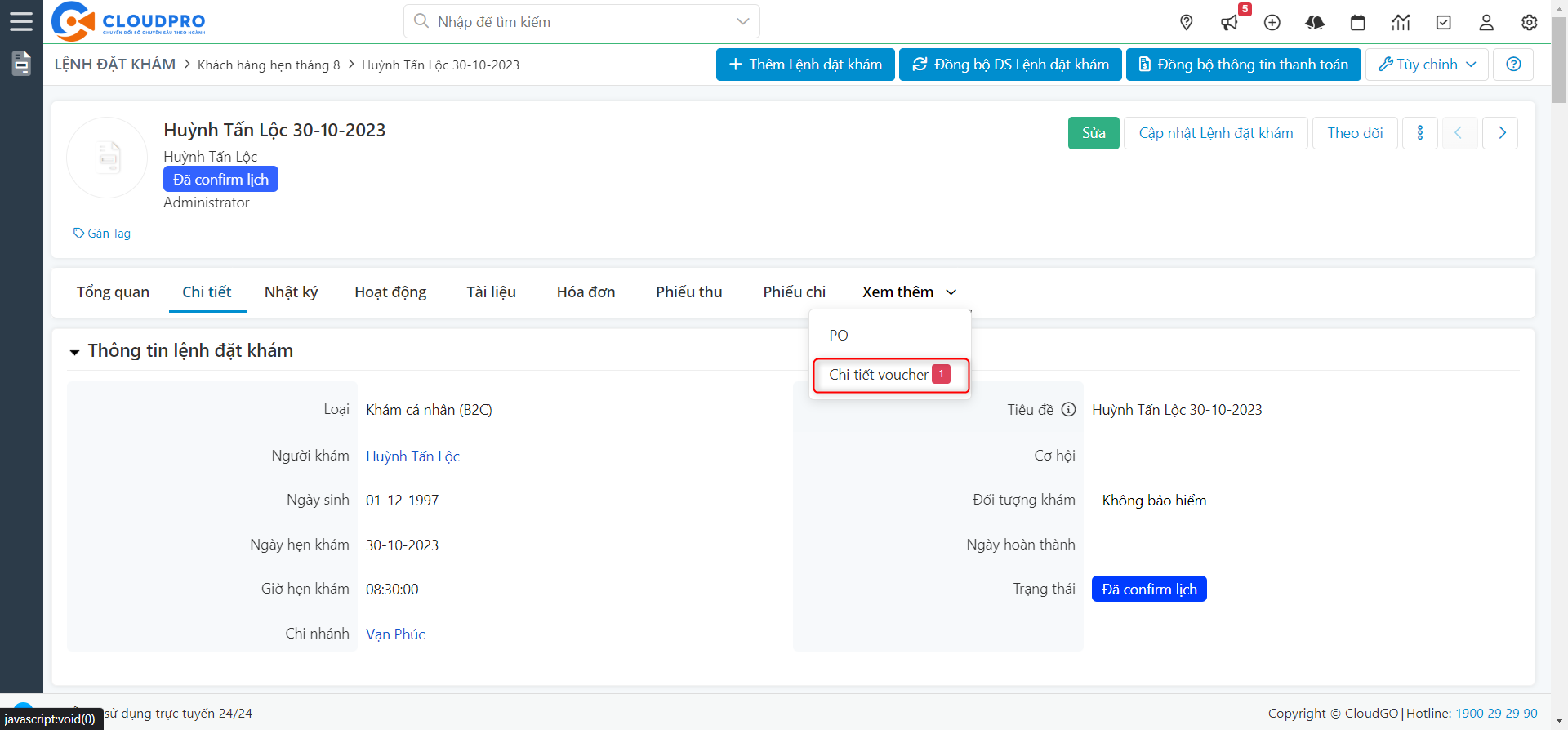Click Khám cá nhân (B2C) value
The height and width of the screenshot is (730, 1568).
pyautogui.click(x=429, y=410)
